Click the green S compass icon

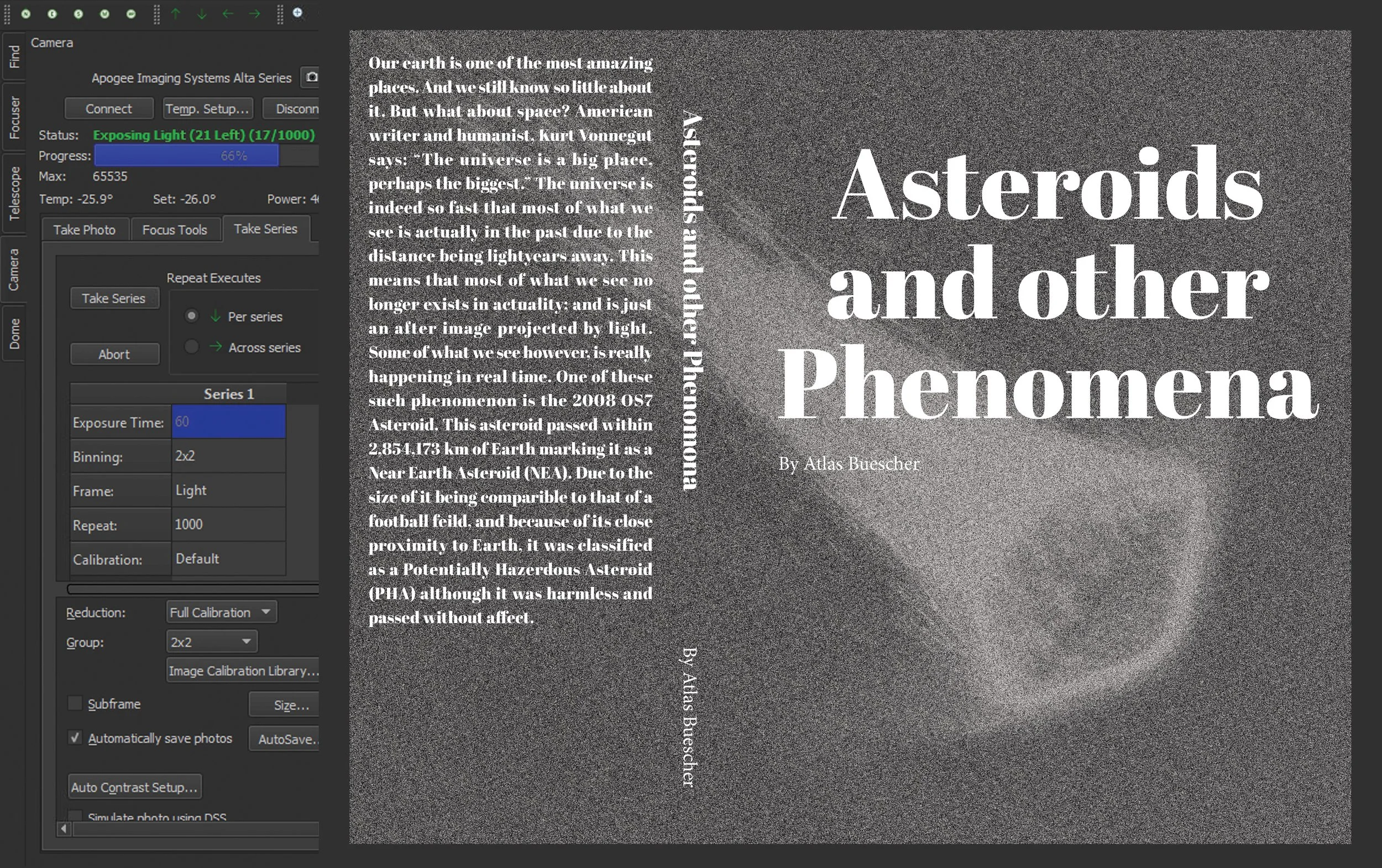(78, 14)
